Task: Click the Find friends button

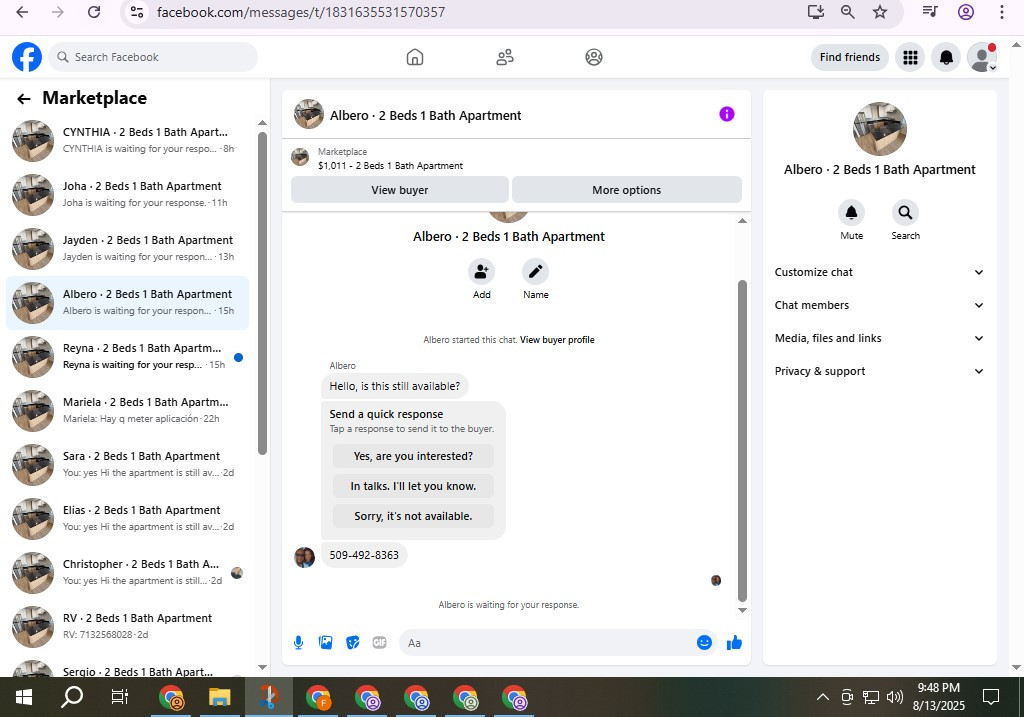Action: [x=850, y=57]
